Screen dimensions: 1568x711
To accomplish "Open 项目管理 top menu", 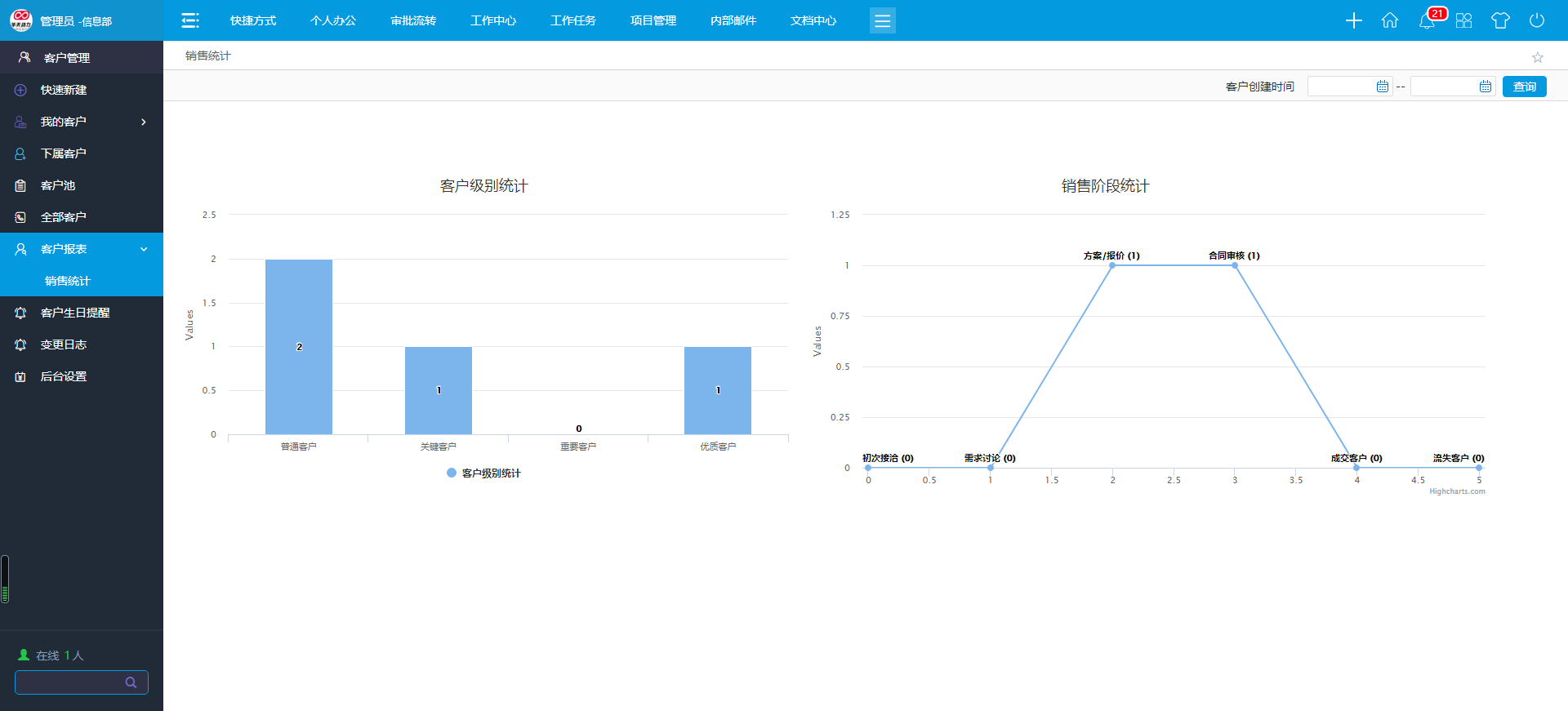I will 653,20.
